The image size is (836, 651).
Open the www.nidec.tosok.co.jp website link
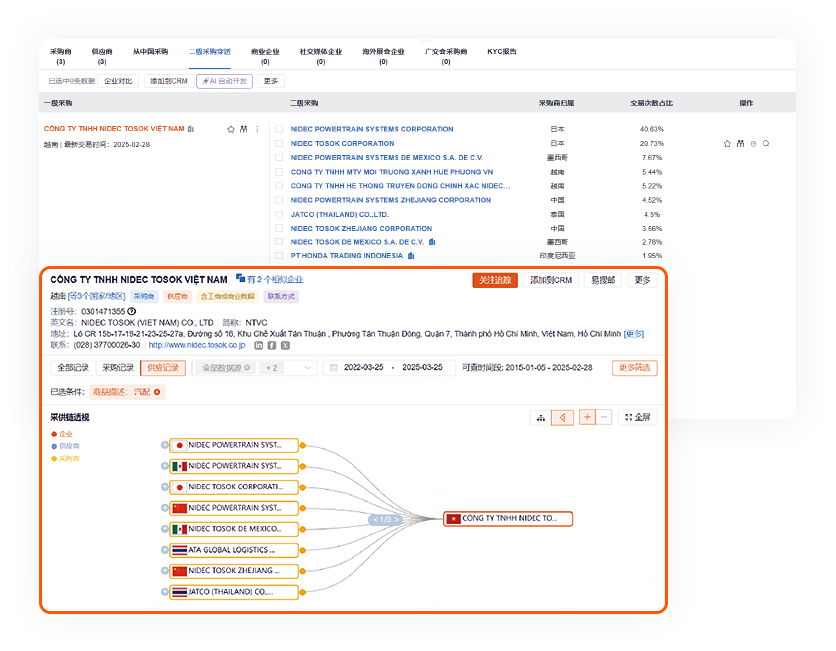tap(197, 345)
